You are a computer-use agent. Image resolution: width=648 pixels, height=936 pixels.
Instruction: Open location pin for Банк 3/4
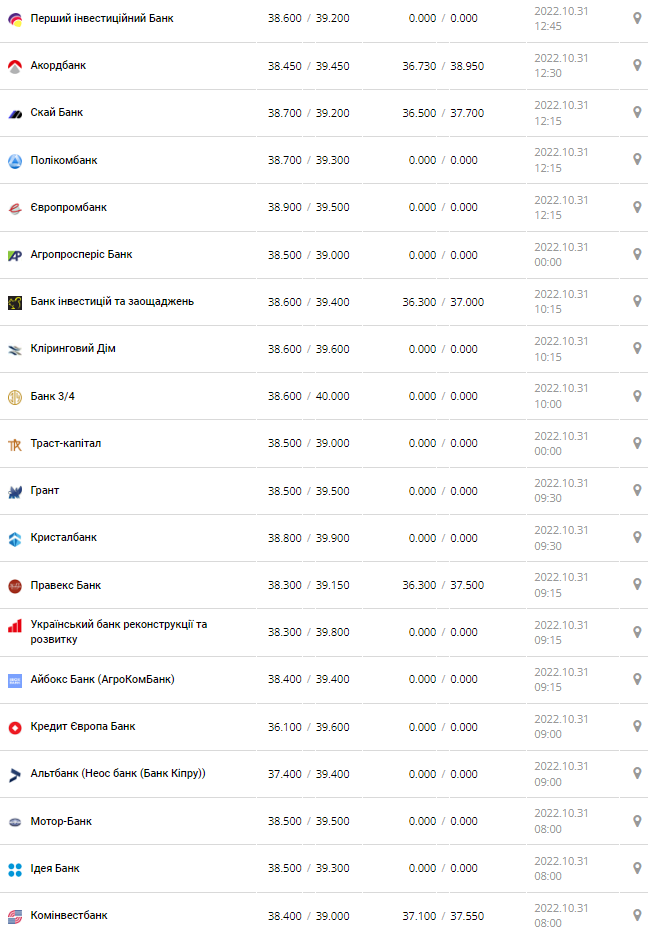(x=637, y=396)
